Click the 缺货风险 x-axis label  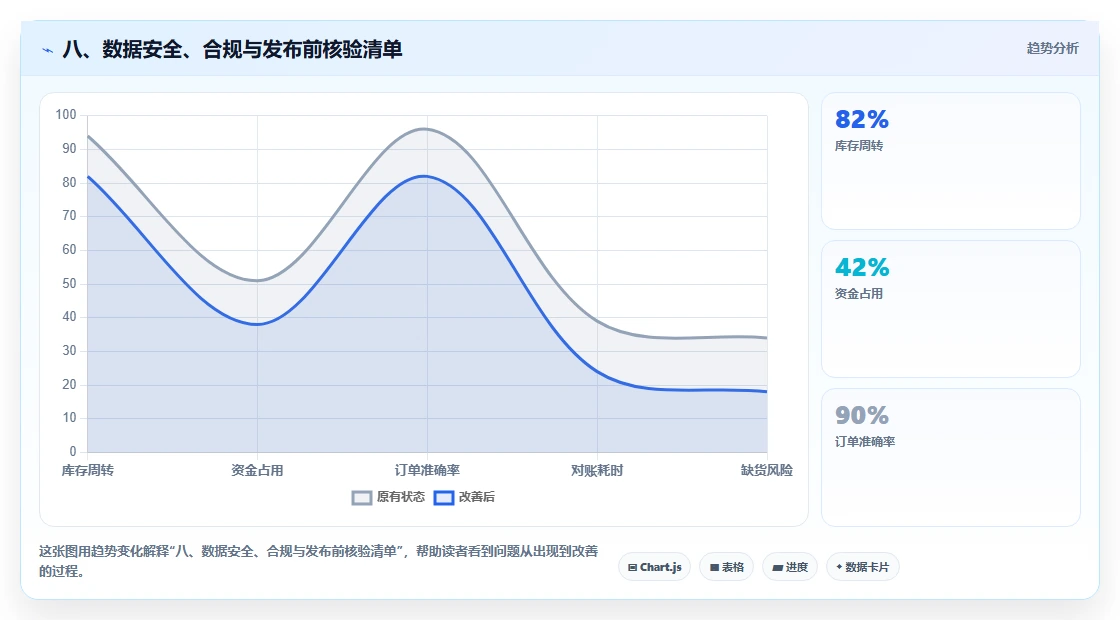[x=766, y=471]
